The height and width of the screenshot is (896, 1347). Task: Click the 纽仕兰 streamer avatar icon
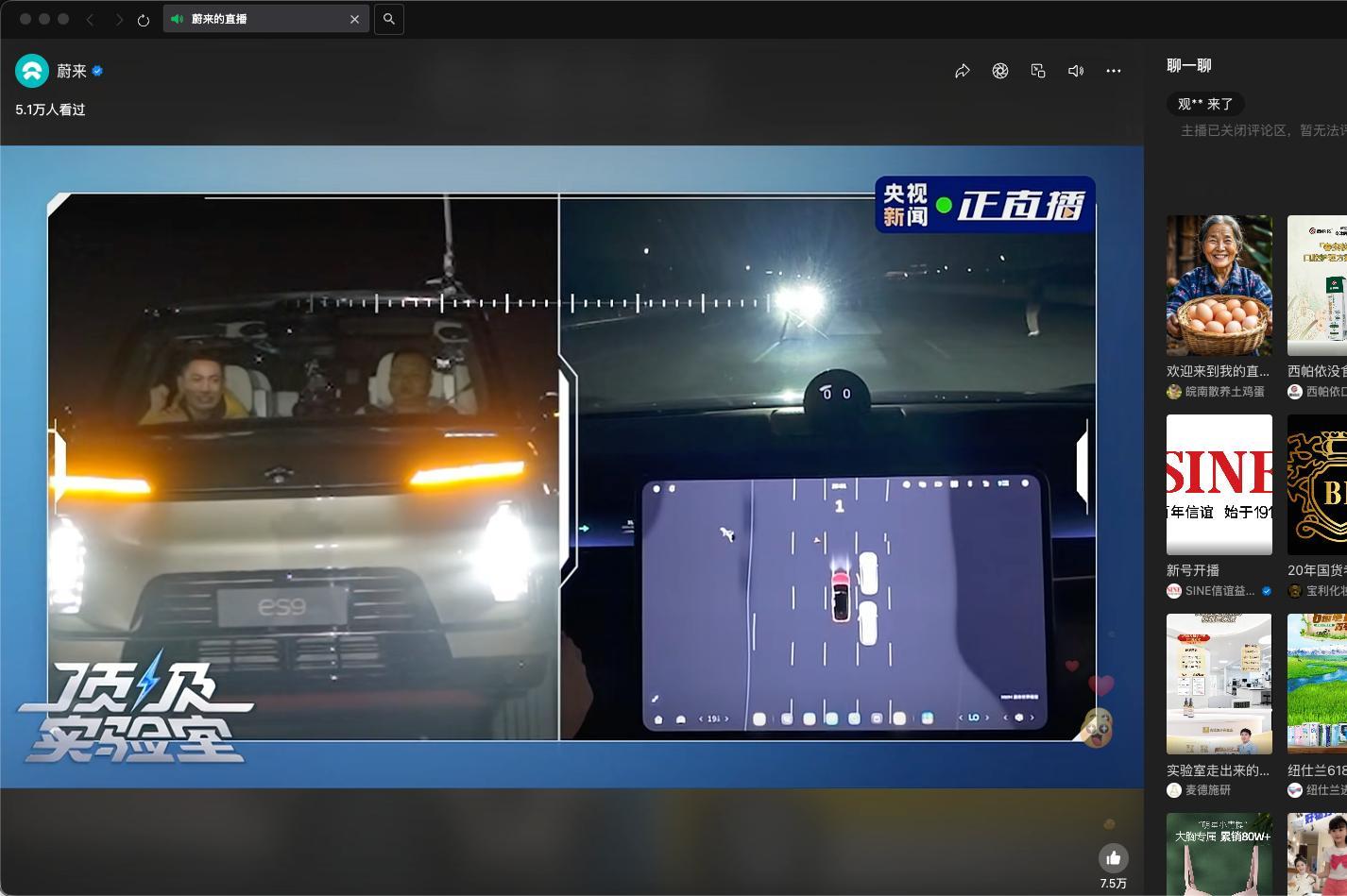1295,789
